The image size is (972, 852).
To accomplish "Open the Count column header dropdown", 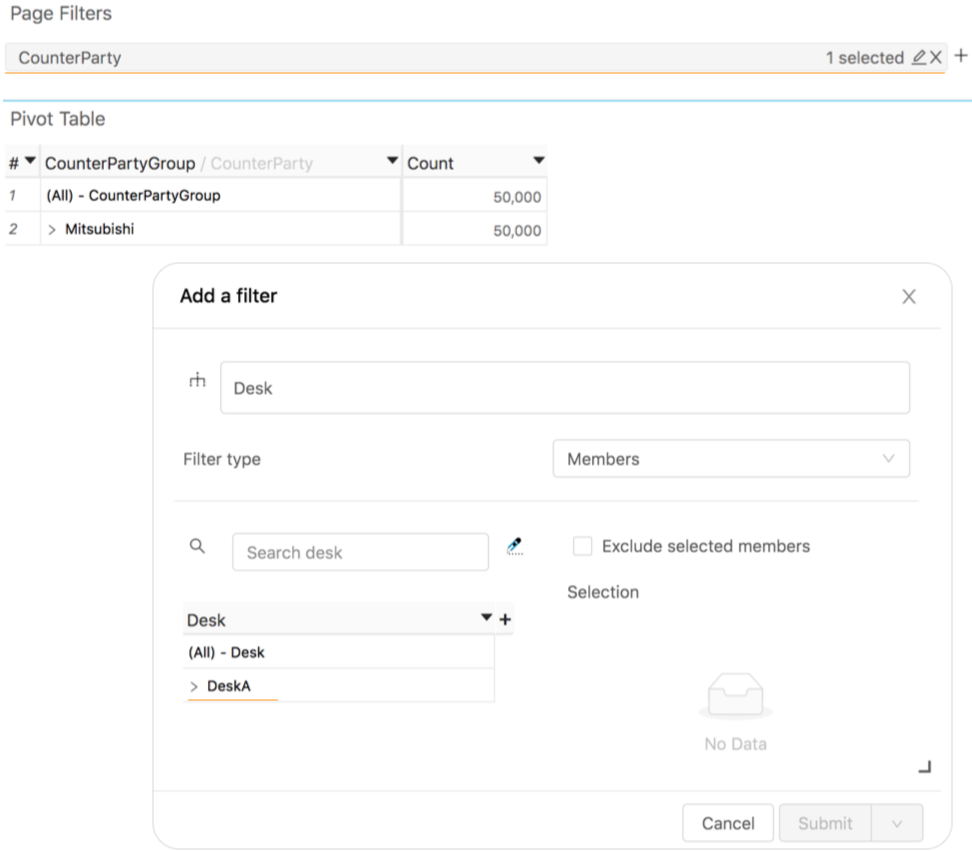I will pyautogui.click(x=539, y=162).
